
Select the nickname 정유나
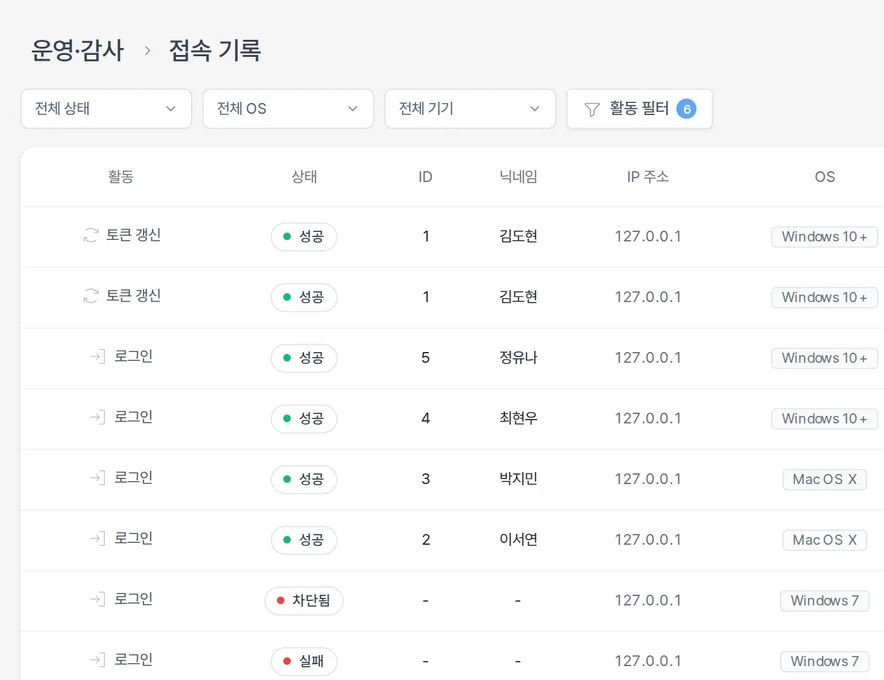[518, 357]
